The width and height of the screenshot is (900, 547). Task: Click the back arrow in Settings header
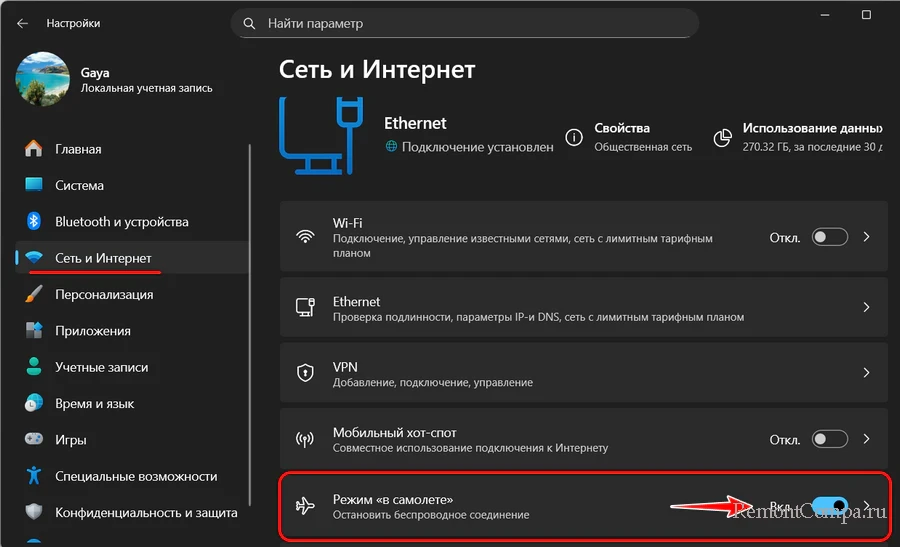22,23
